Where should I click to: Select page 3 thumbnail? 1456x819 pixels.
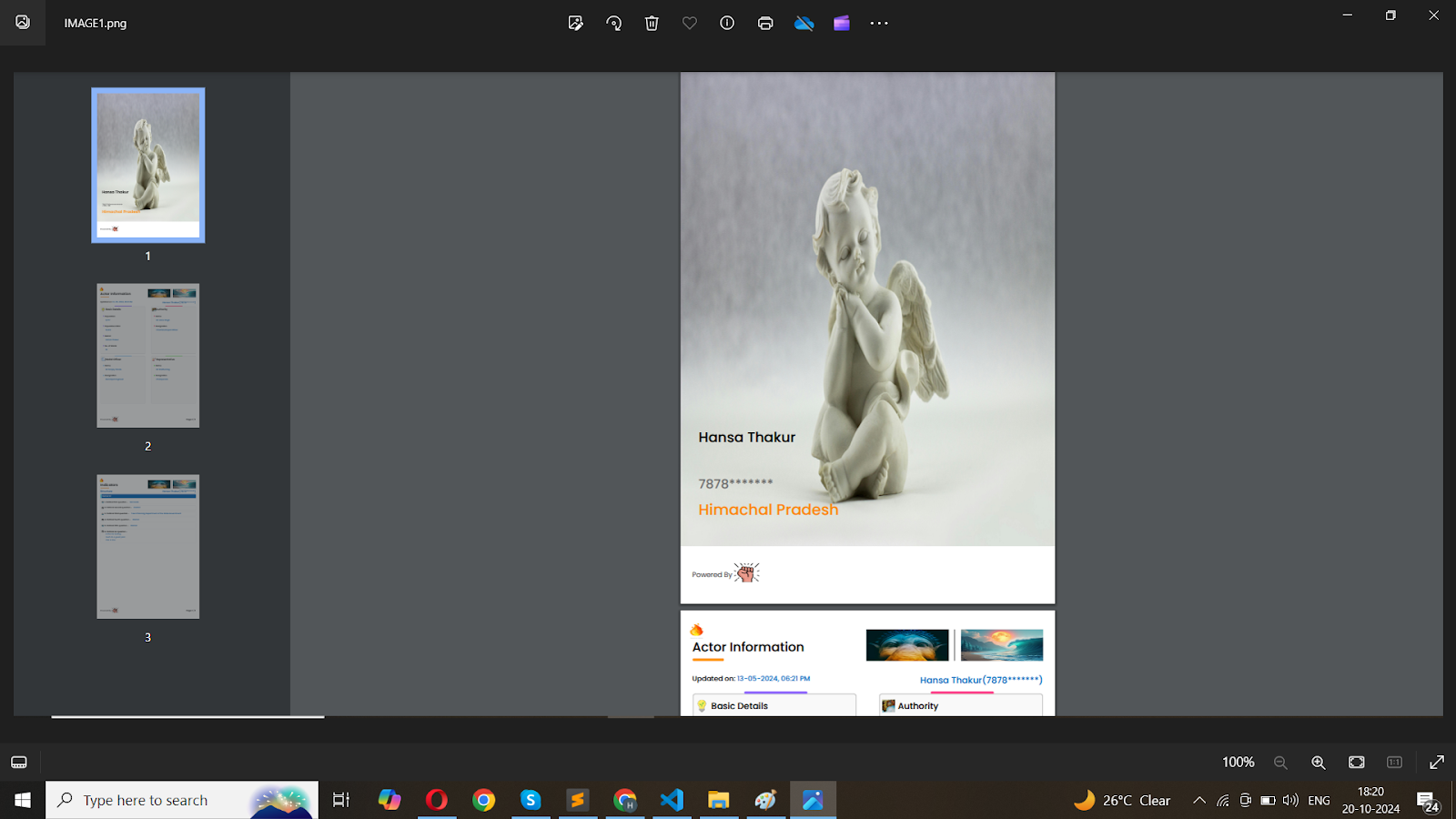pos(148,547)
